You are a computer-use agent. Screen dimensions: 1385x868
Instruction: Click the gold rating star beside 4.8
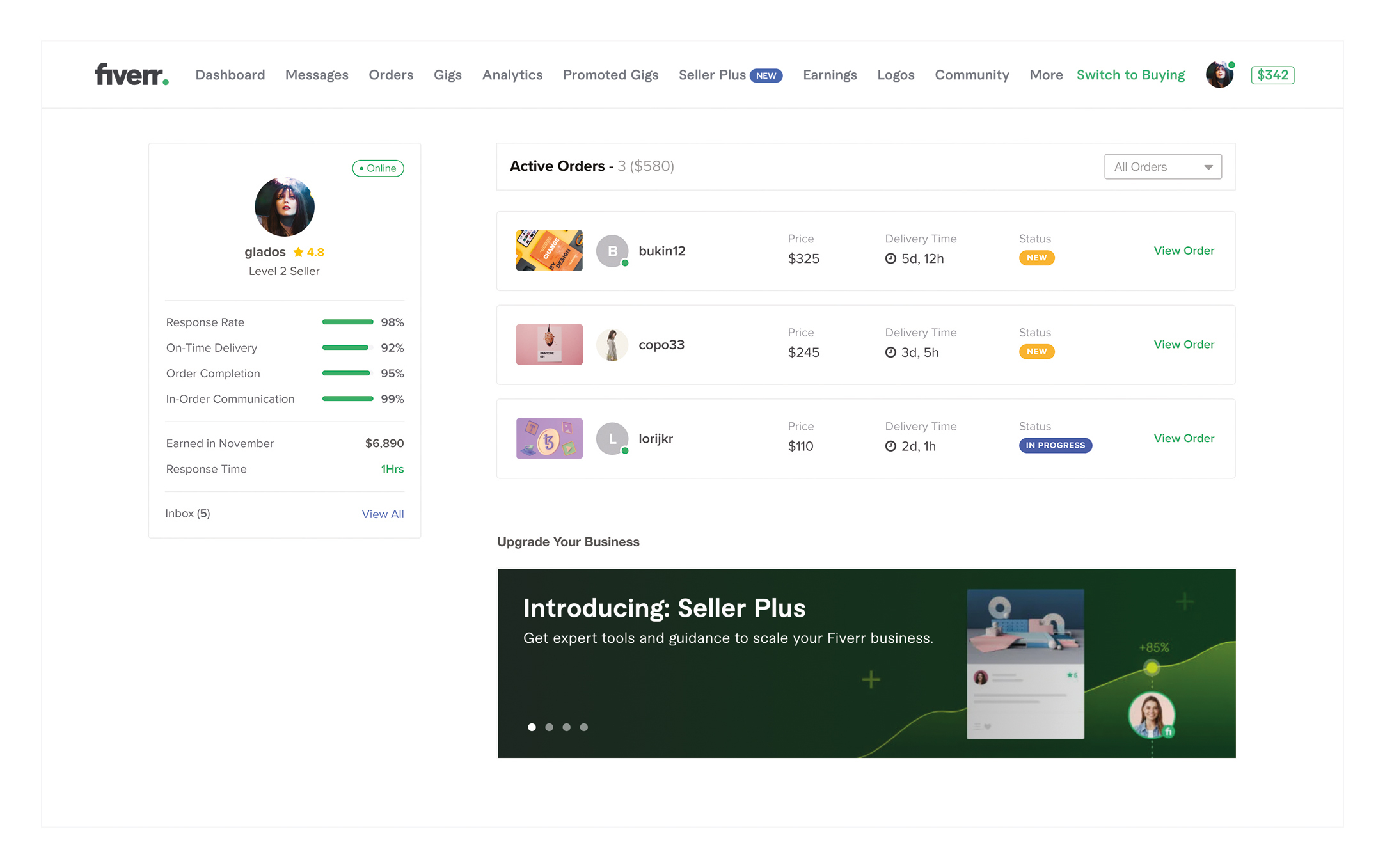298,252
